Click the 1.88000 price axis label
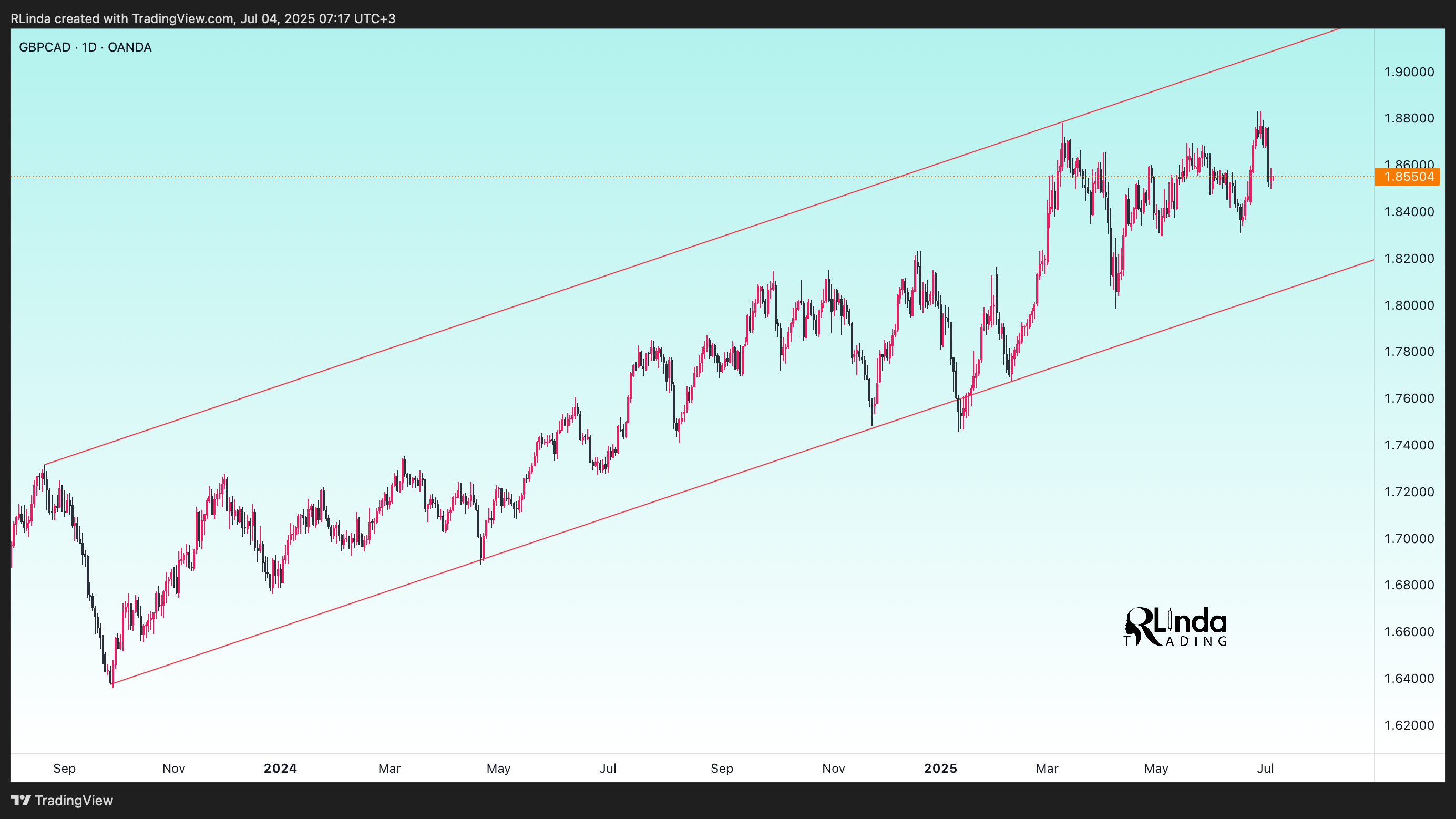The height and width of the screenshot is (819, 1456). point(1409,118)
